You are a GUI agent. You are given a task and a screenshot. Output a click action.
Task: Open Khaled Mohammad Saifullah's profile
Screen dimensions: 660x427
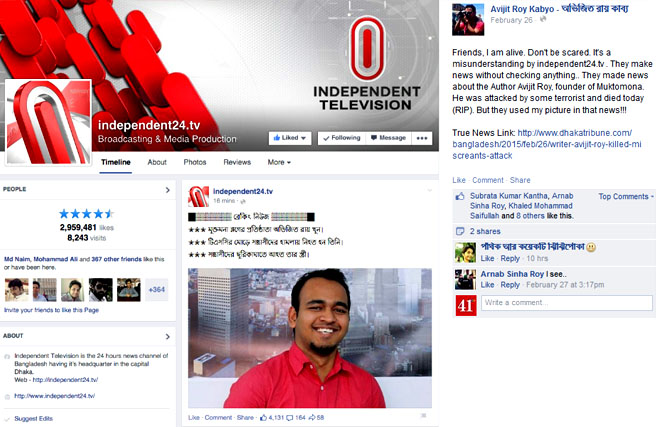click(x=522, y=211)
